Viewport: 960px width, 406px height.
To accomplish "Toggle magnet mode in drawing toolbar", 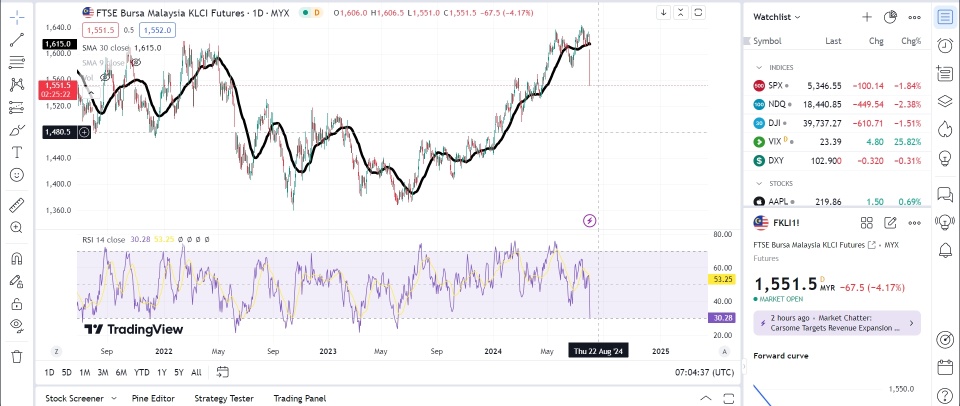I will tap(17, 258).
